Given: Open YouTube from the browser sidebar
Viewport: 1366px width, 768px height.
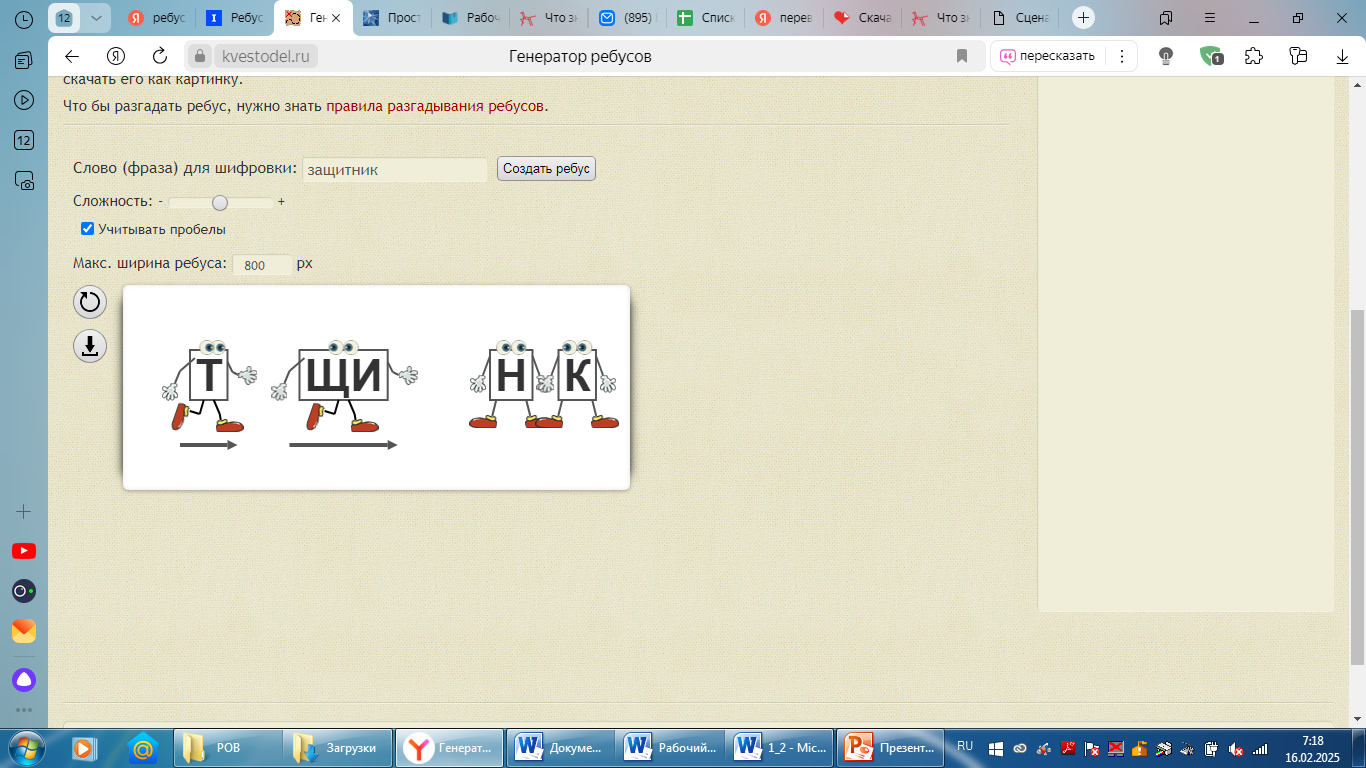Looking at the screenshot, I should [x=24, y=551].
